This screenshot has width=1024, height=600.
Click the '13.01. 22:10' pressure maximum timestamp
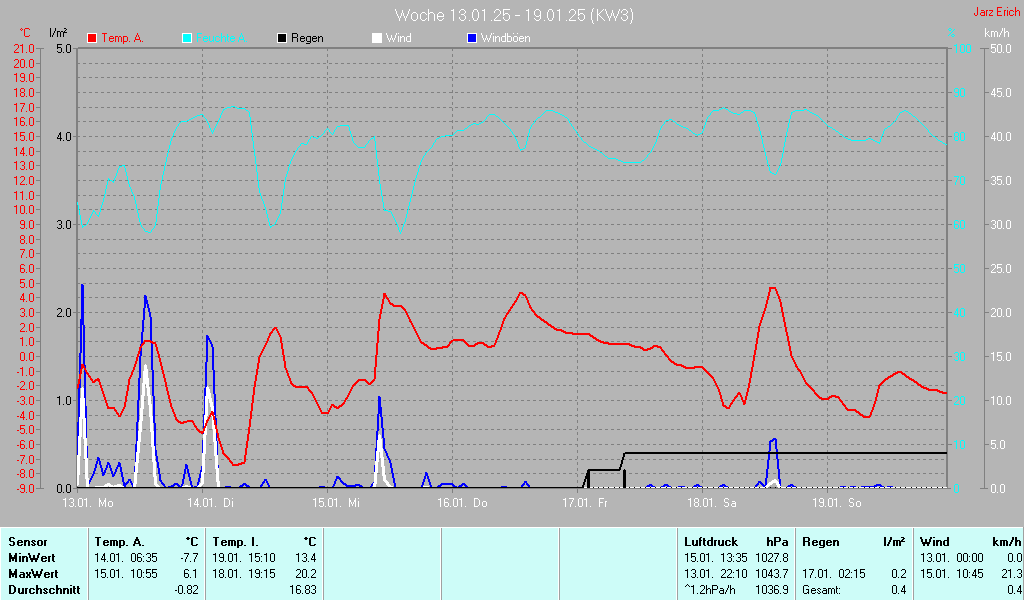coord(716,574)
